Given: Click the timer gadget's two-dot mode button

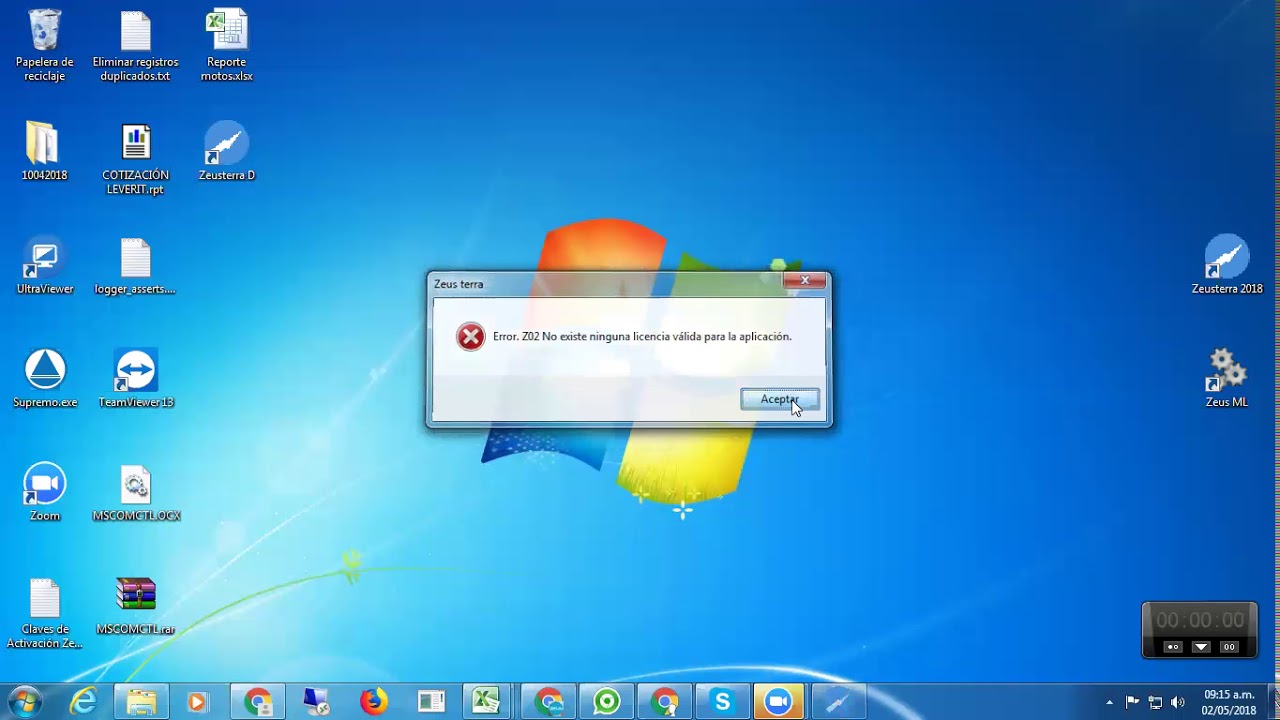Looking at the screenshot, I should [1172, 647].
